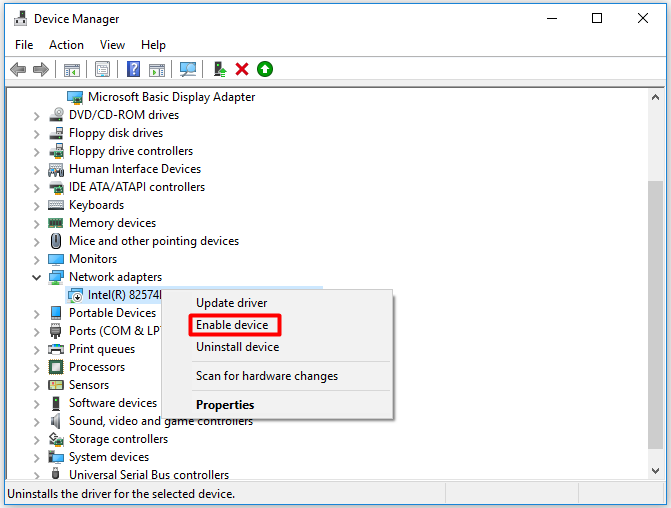This screenshot has height=508, width=671.
Task: Select the Intel(R) 82574 network adapter
Action: [125, 295]
